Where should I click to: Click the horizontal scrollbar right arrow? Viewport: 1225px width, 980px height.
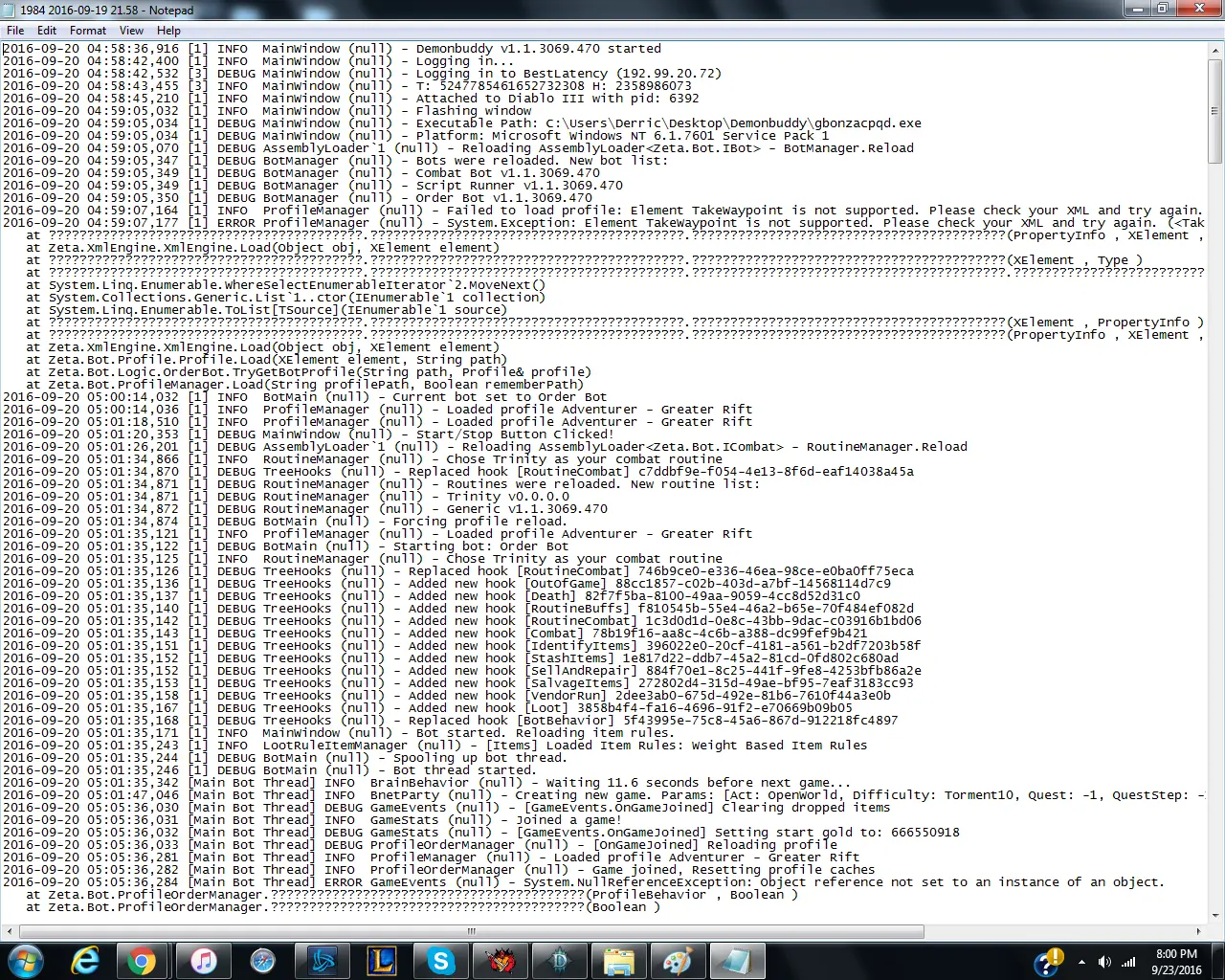click(1198, 931)
